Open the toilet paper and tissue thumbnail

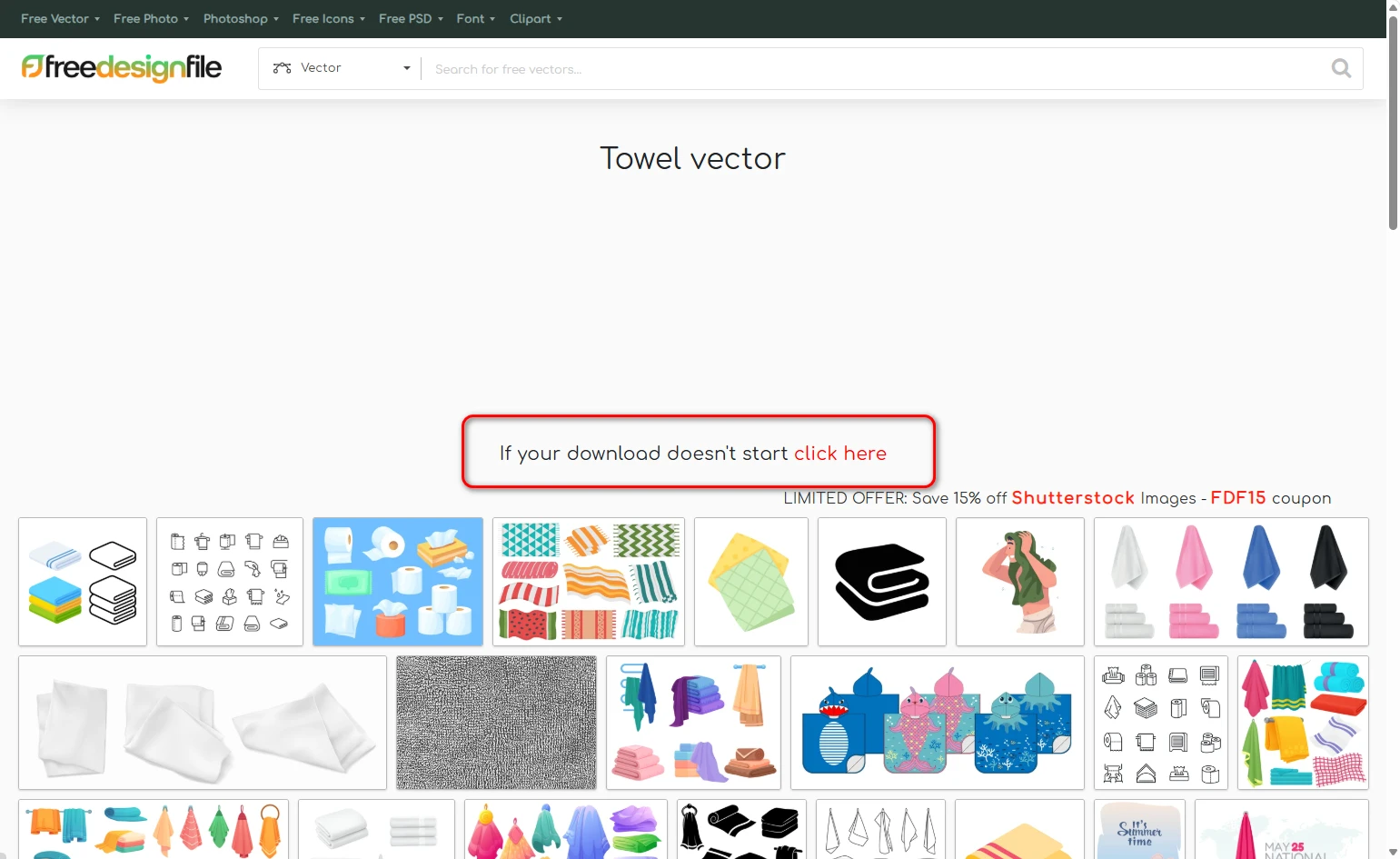(x=397, y=582)
